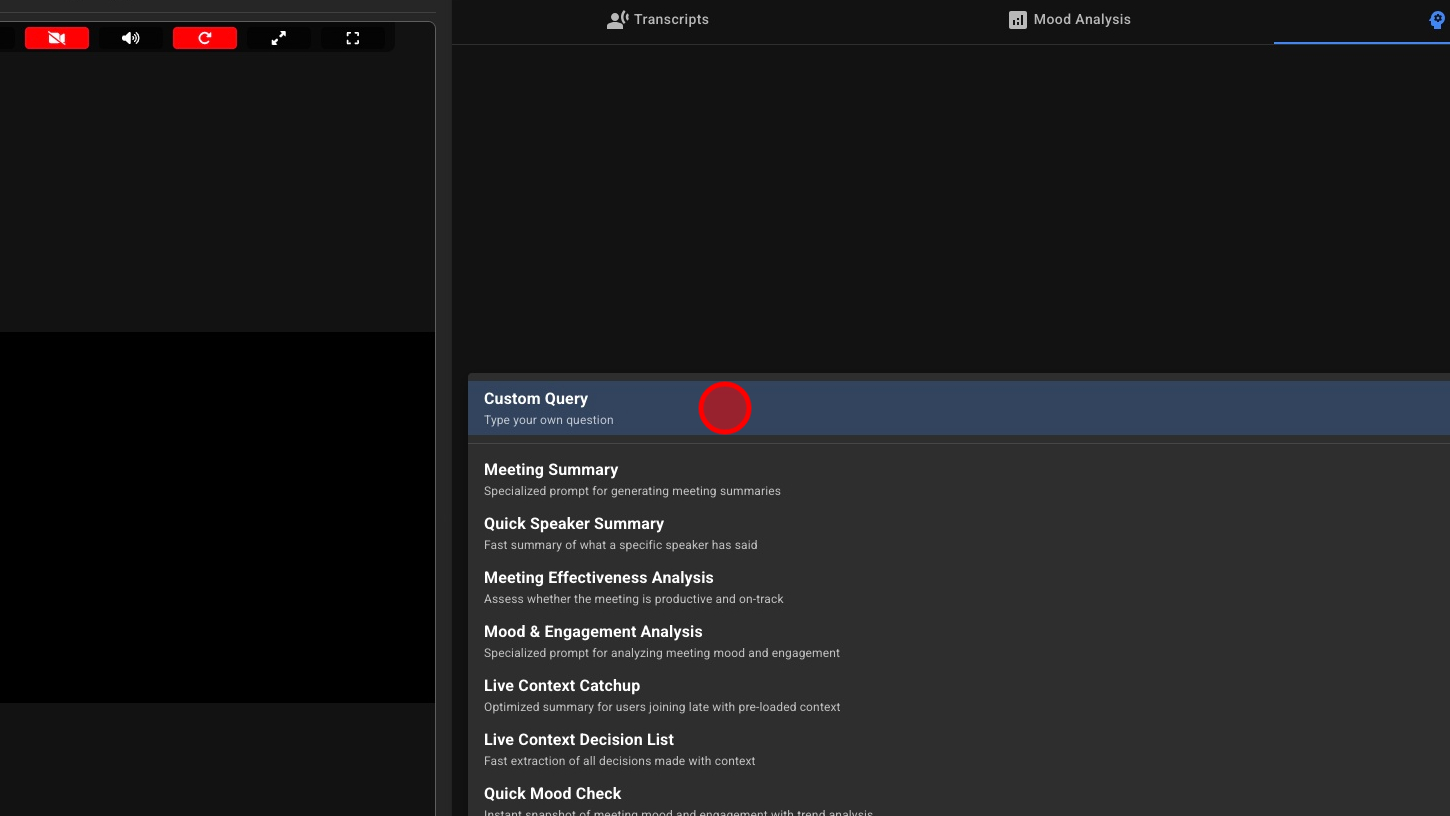Select Quick Speaker Summary prompt
This screenshot has height=816, width=1450.
click(574, 533)
